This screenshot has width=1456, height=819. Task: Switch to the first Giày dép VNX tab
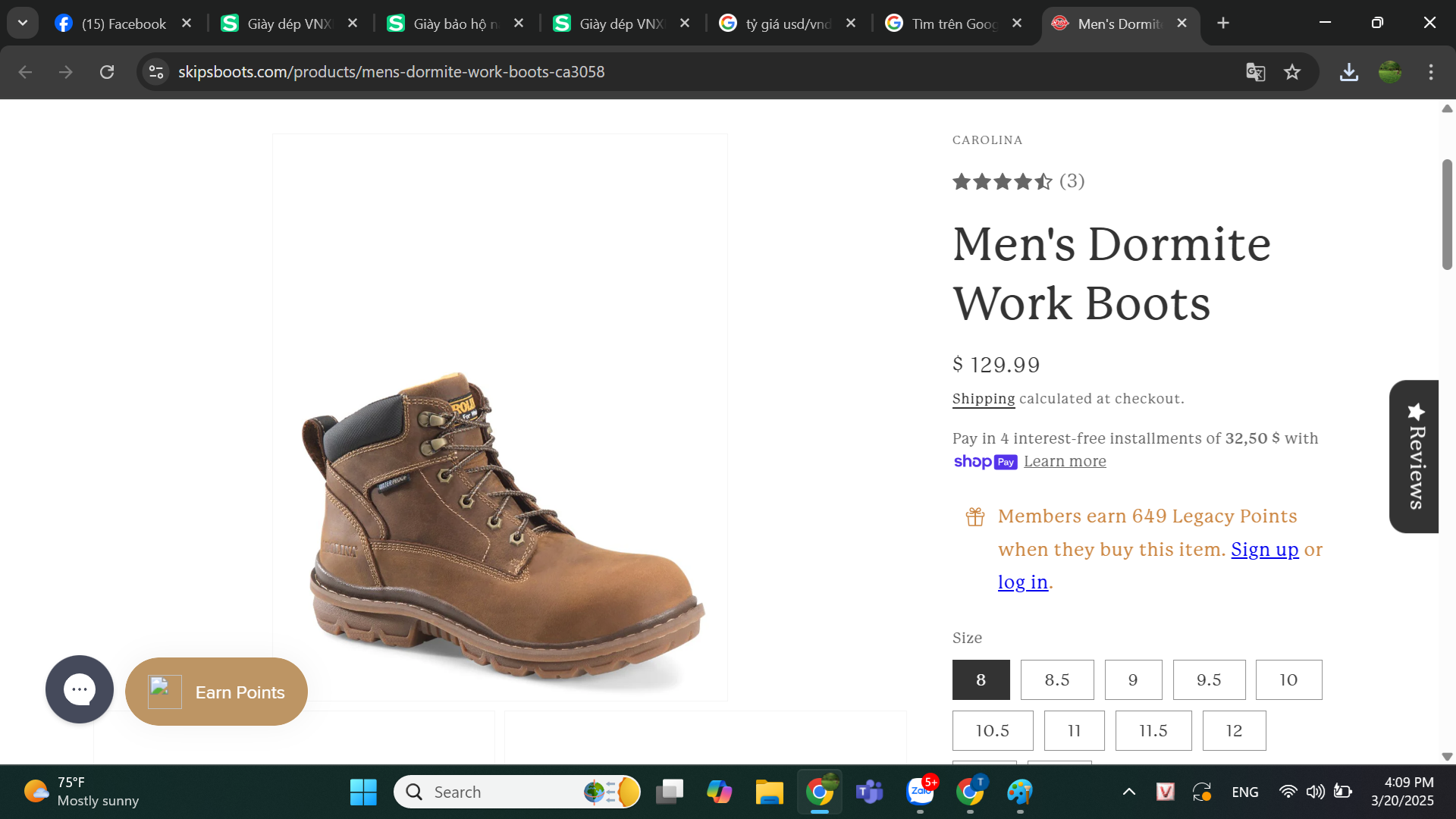pos(277,24)
